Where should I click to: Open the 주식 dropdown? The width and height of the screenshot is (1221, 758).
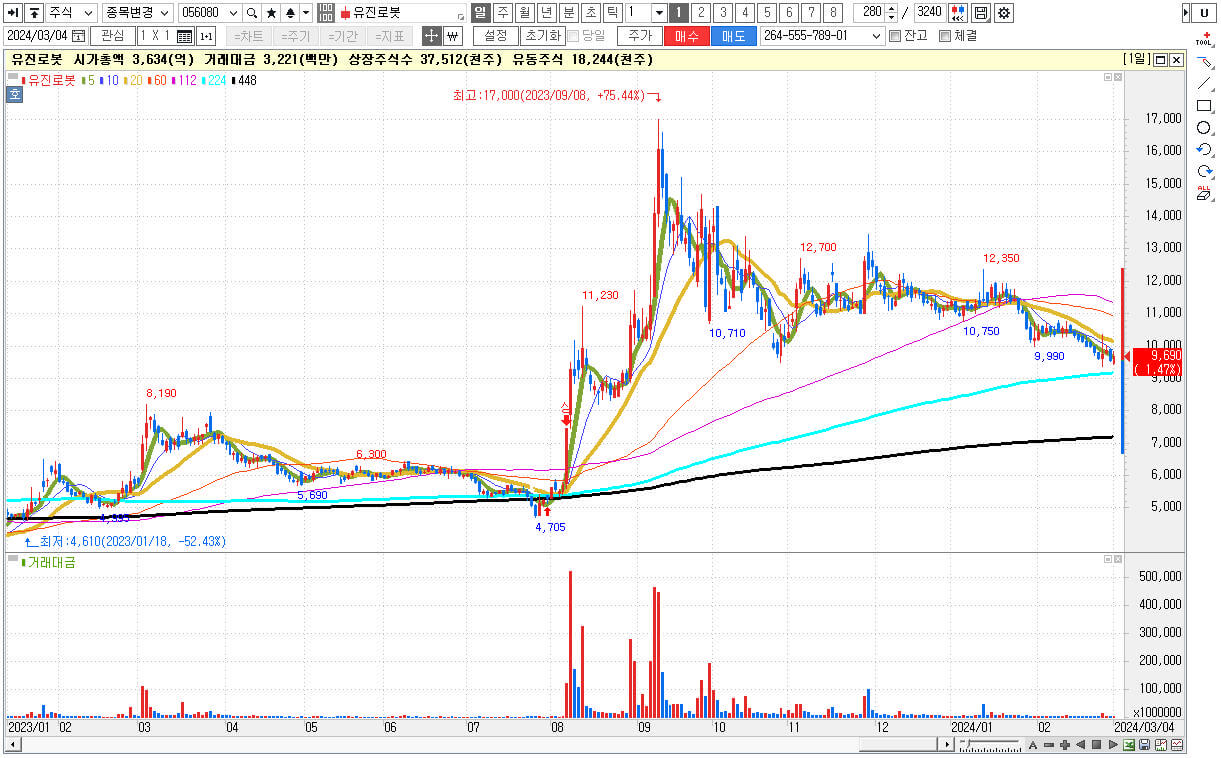[x=71, y=13]
